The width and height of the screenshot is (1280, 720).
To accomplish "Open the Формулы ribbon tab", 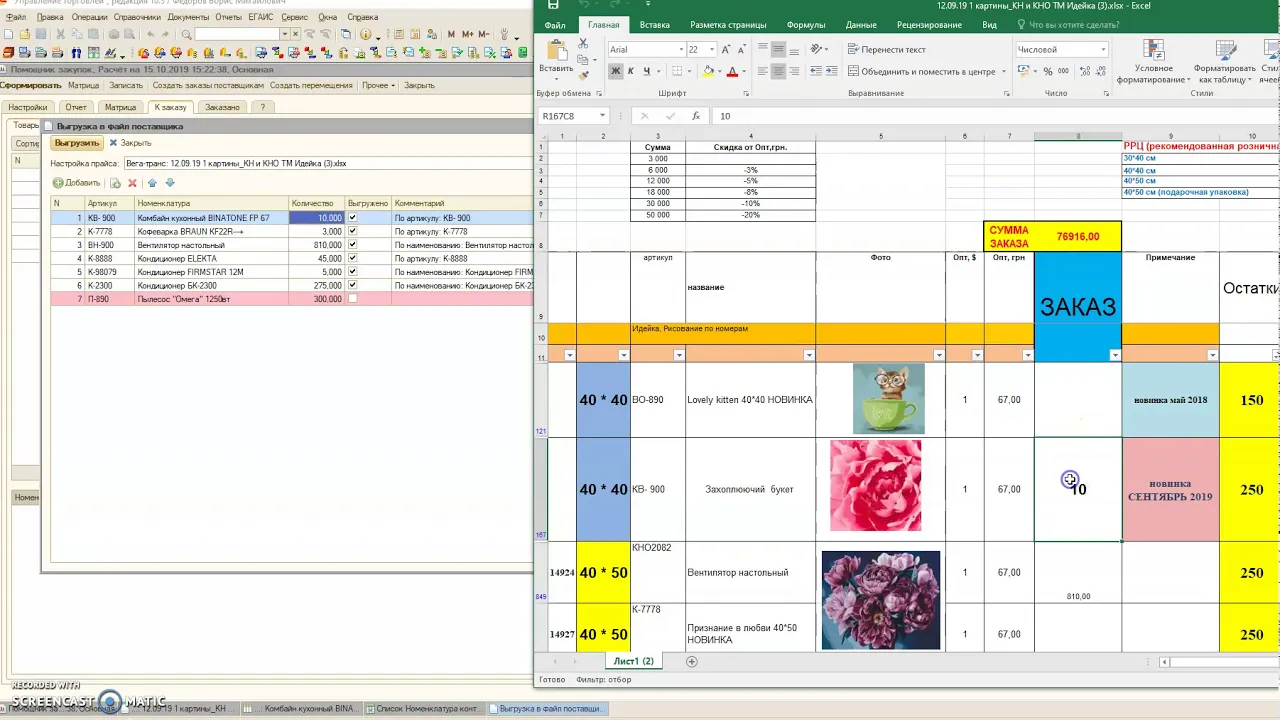I will (x=806, y=25).
